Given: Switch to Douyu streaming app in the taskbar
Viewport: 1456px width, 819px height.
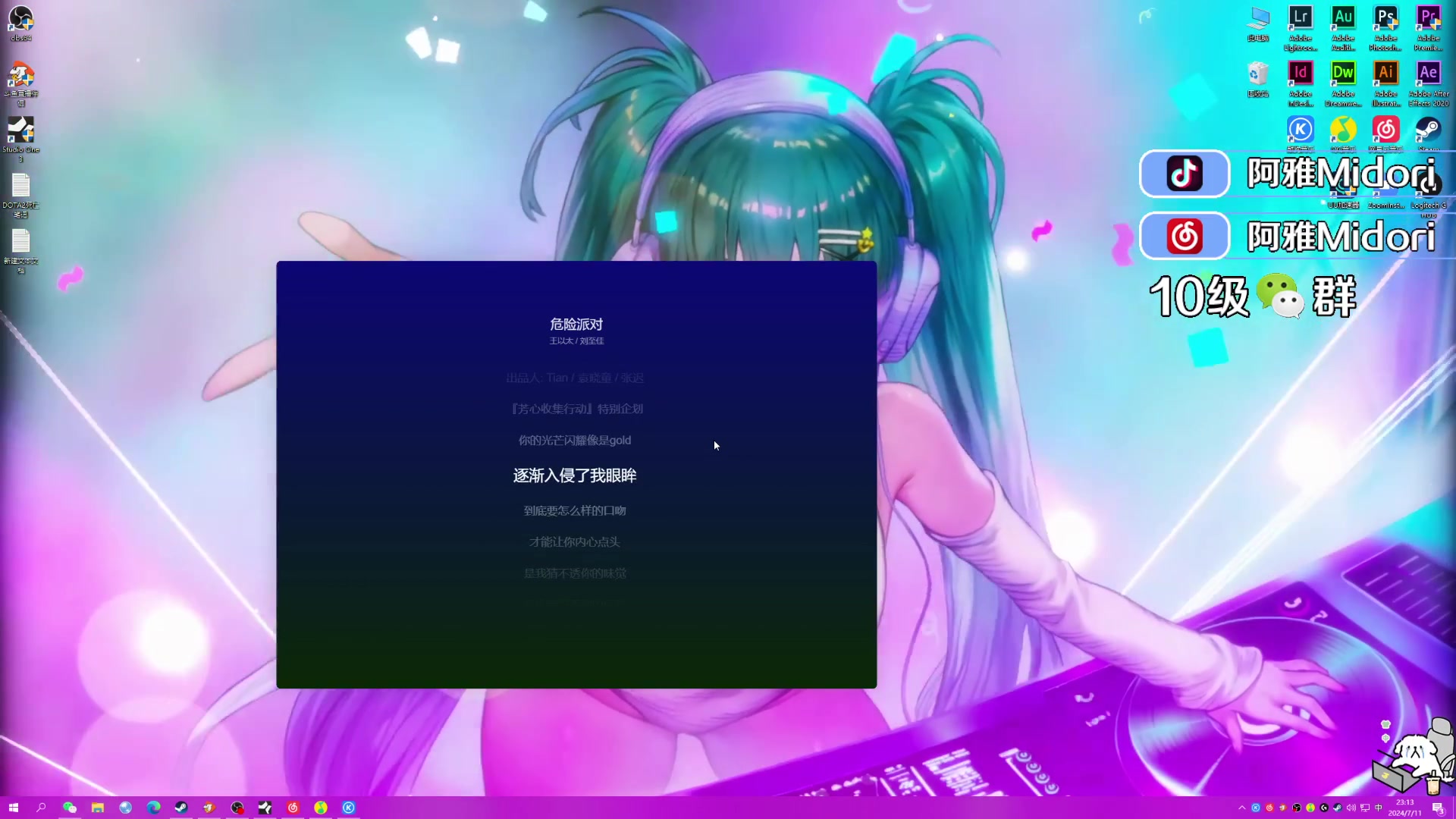Looking at the screenshot, I should pyautogui.click(x=209, y=808).
